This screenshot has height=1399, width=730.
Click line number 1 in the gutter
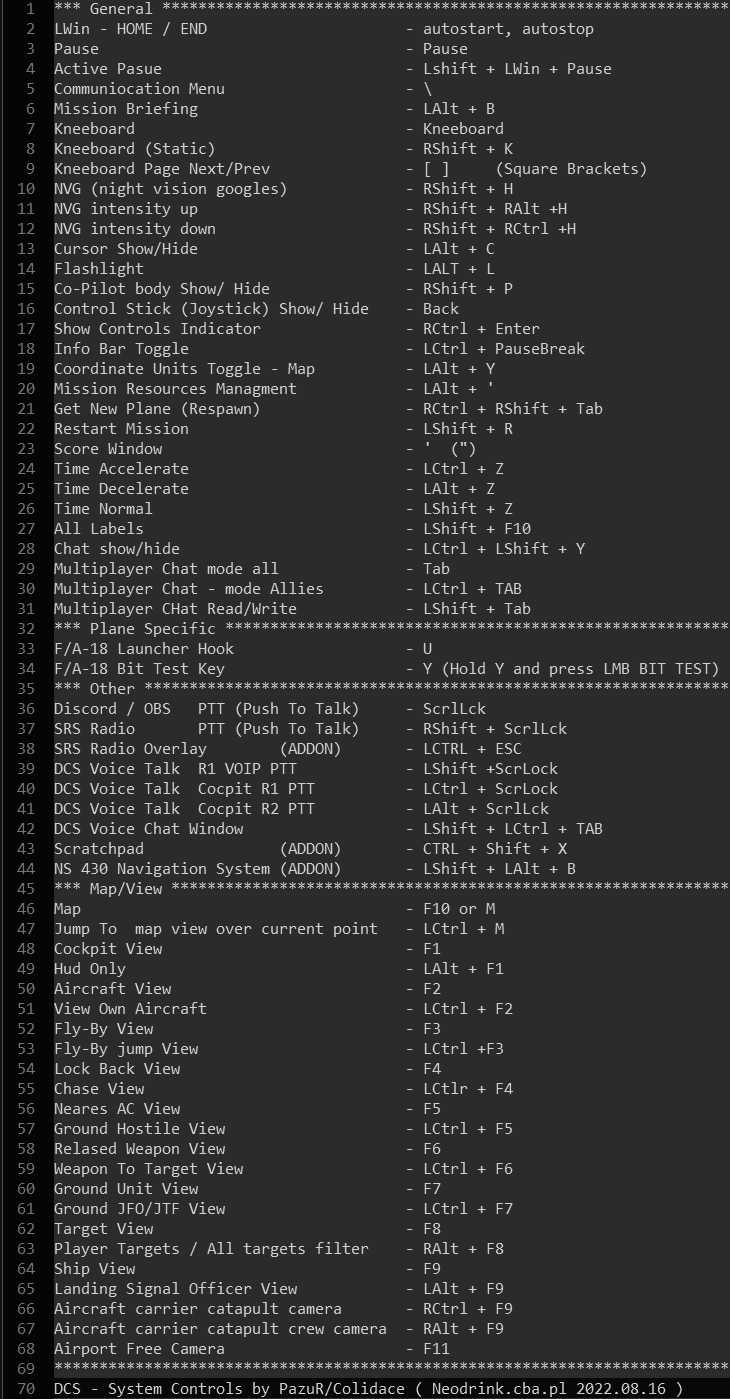(x=30, y=9)
